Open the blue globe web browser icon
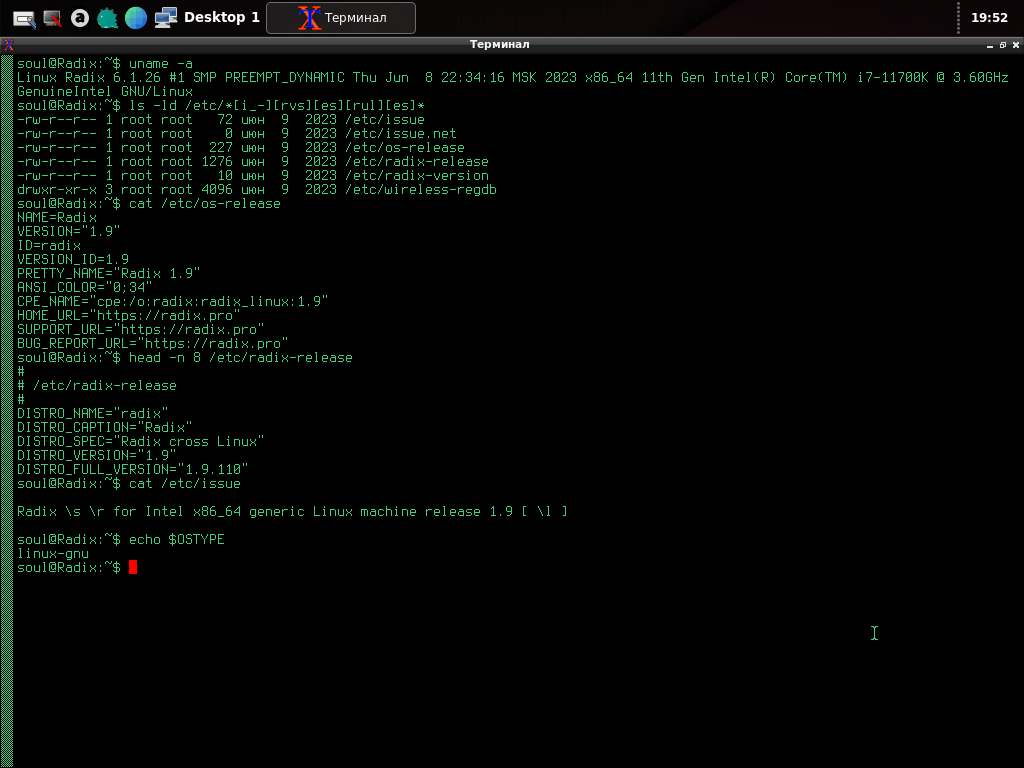1024x768 pixels. 136,18
